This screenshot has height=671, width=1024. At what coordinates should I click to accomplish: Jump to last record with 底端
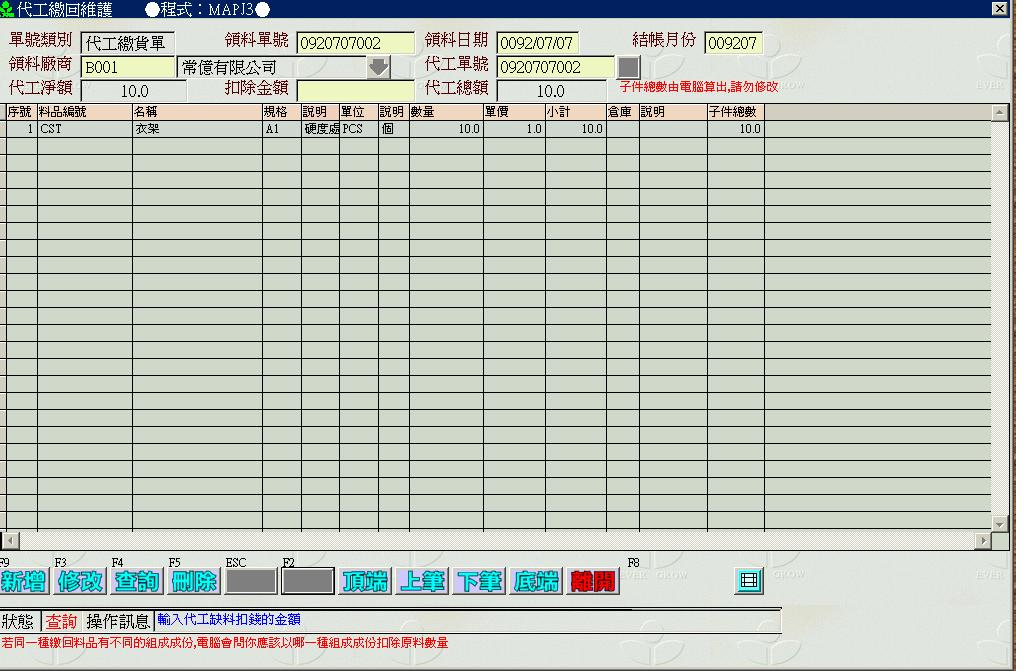pos(536,582)
